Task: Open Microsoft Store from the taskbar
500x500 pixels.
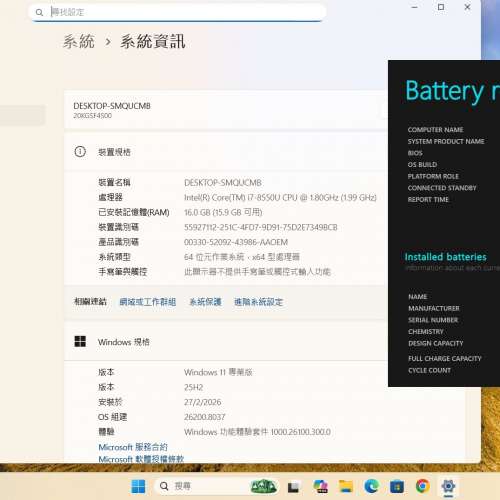Action: click(x=397, y=487)
